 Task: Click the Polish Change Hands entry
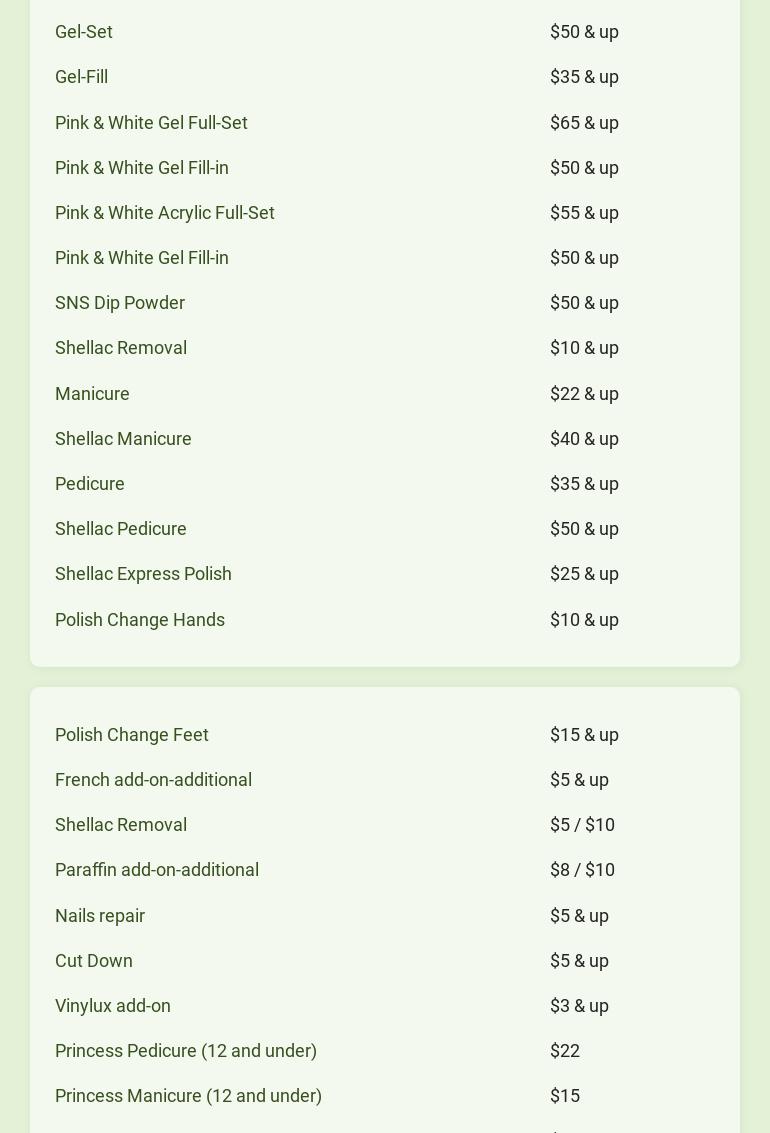(140, 620)
